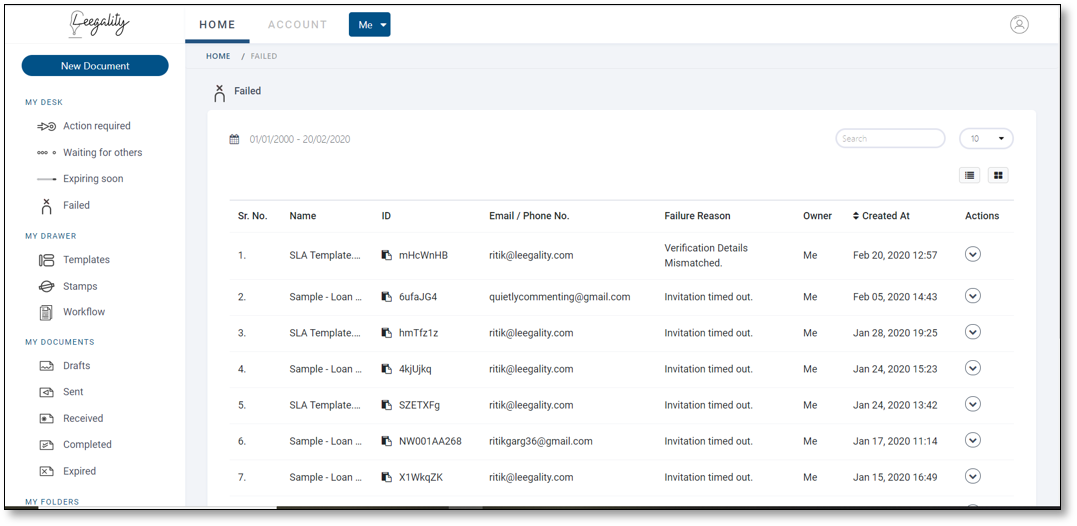The image size is (1077, 526).
Task: Switch to list view
Action: point(969,175)
